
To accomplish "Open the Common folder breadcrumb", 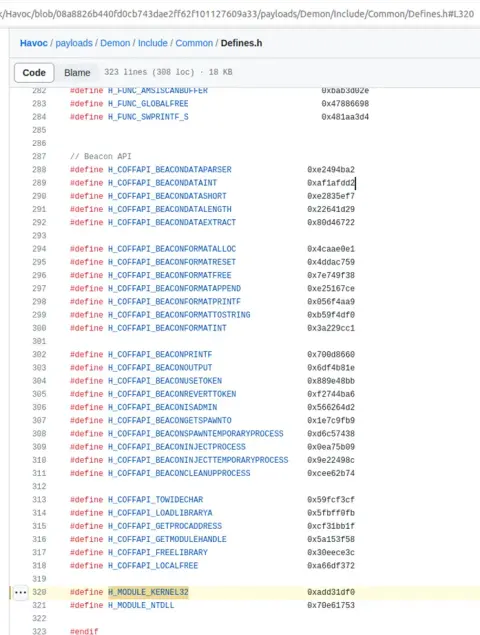I will pyautogui.click(x=194, y=43).
